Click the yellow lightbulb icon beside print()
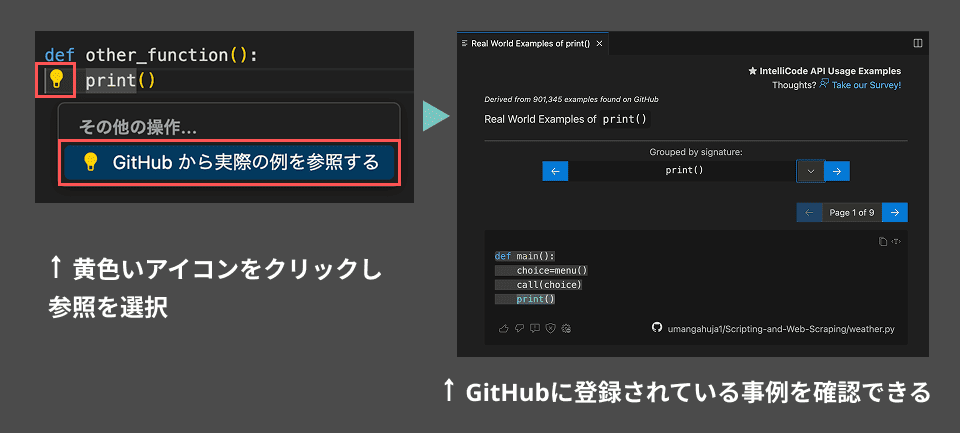The height and width of the screenshot is (433, 960). tap(56, 80)
